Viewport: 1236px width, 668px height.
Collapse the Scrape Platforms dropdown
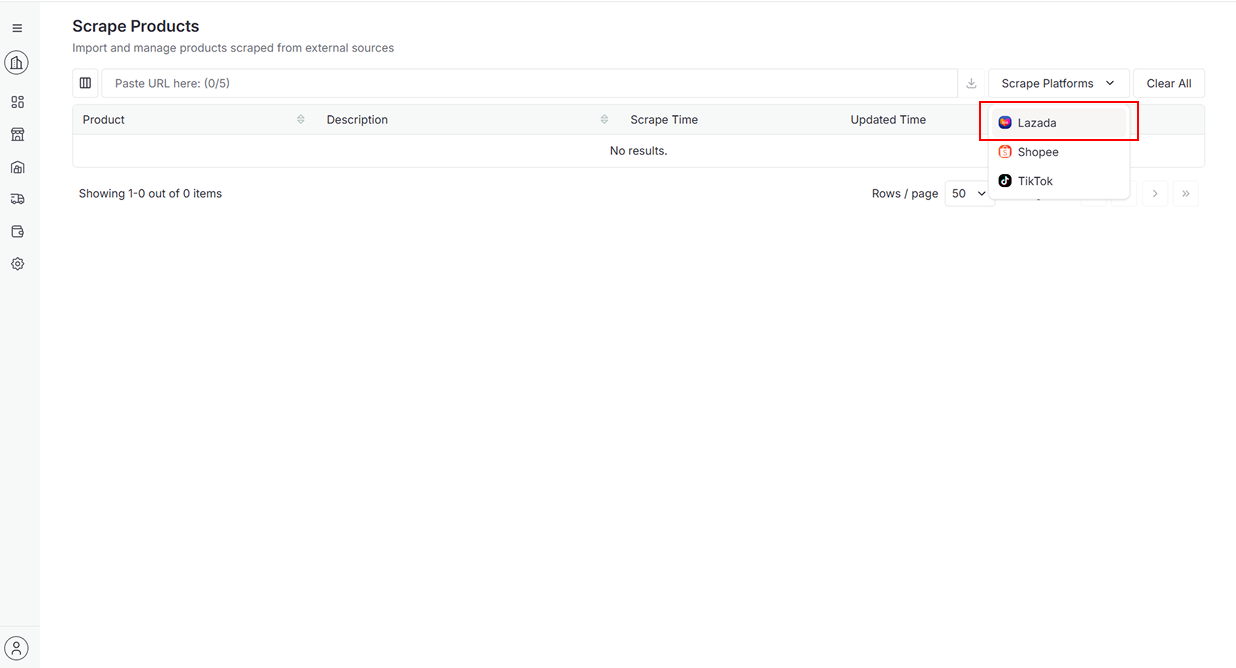coord(1058,84)
